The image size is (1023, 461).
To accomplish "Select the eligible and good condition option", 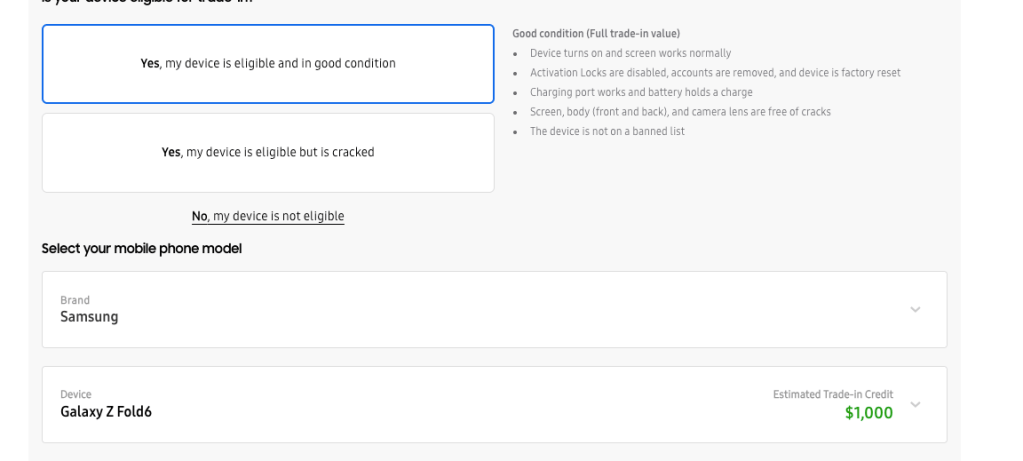I will pyautogui.click(x=268, y=64).
